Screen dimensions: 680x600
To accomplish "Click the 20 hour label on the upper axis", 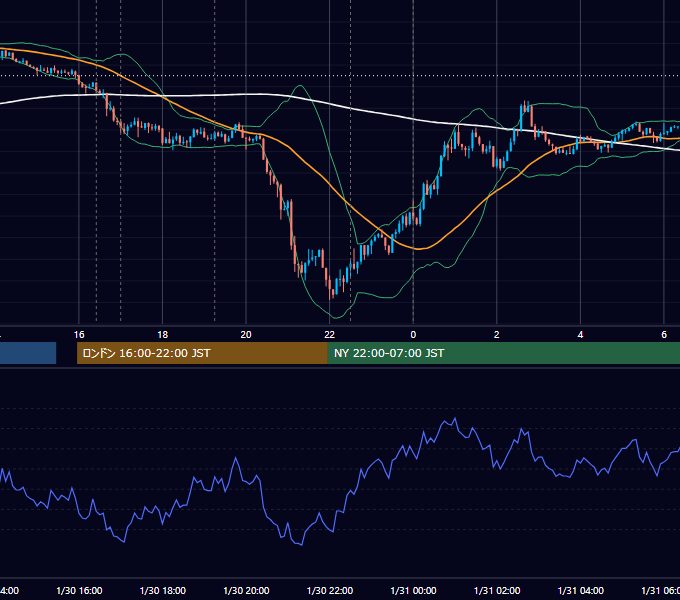I will 246,335.
